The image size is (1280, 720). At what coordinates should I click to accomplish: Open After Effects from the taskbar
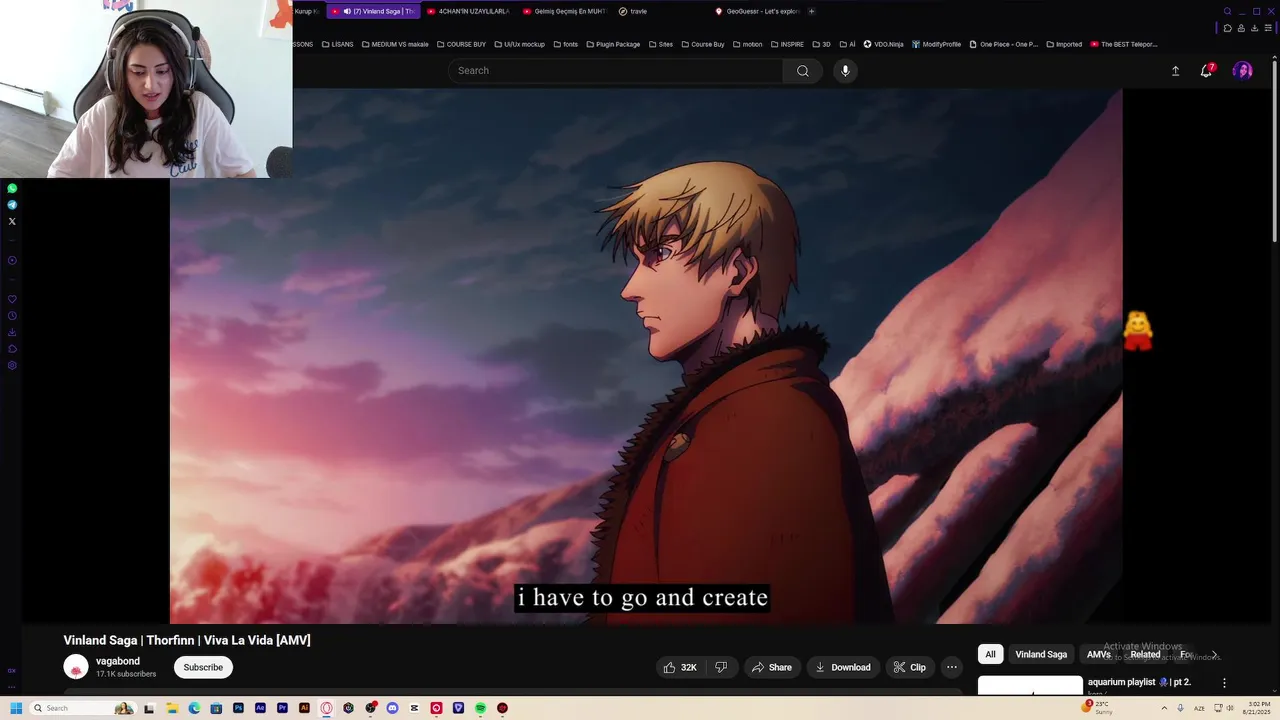[x=260, y=708]
